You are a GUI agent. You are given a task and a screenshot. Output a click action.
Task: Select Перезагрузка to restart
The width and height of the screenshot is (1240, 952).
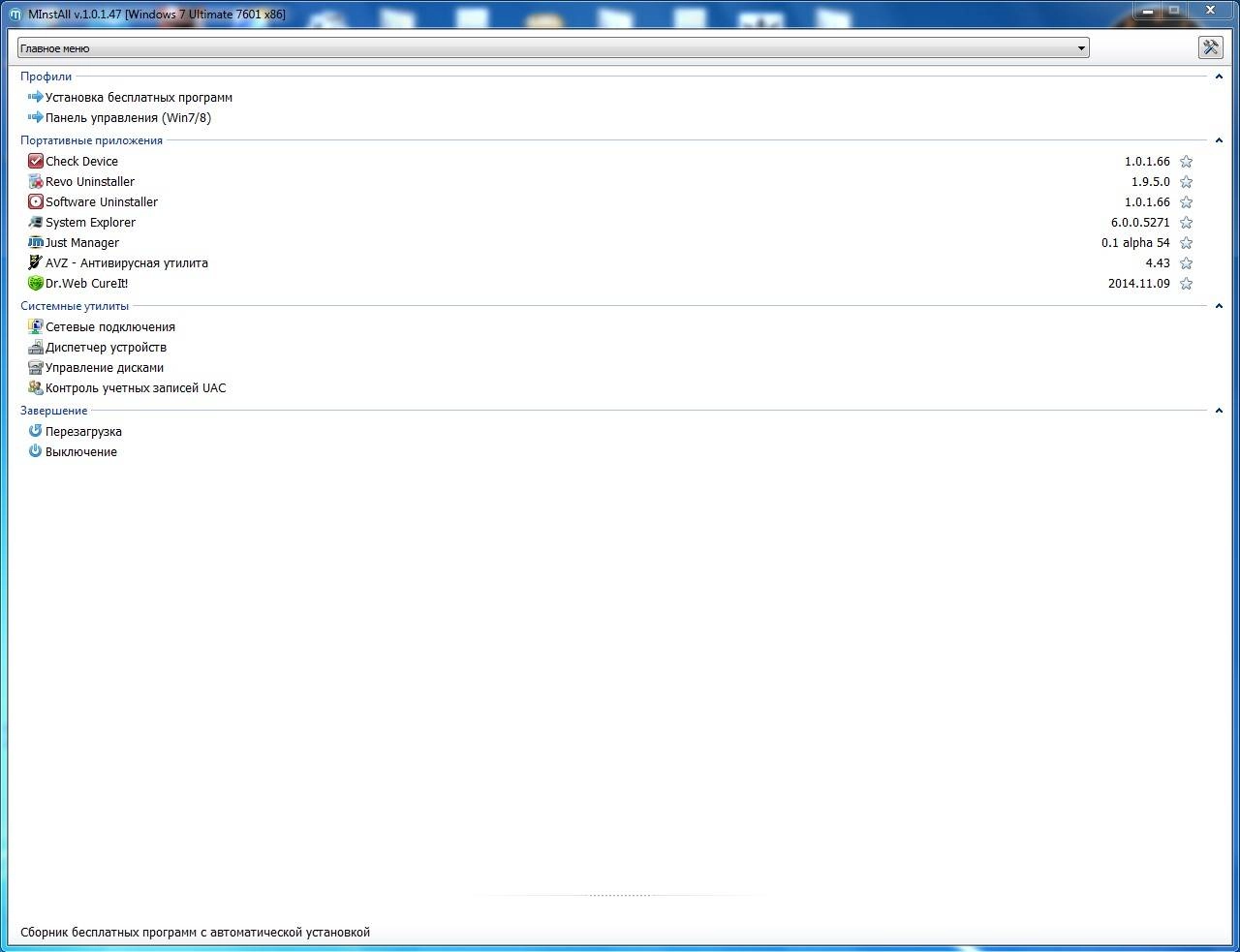[83, 431]
